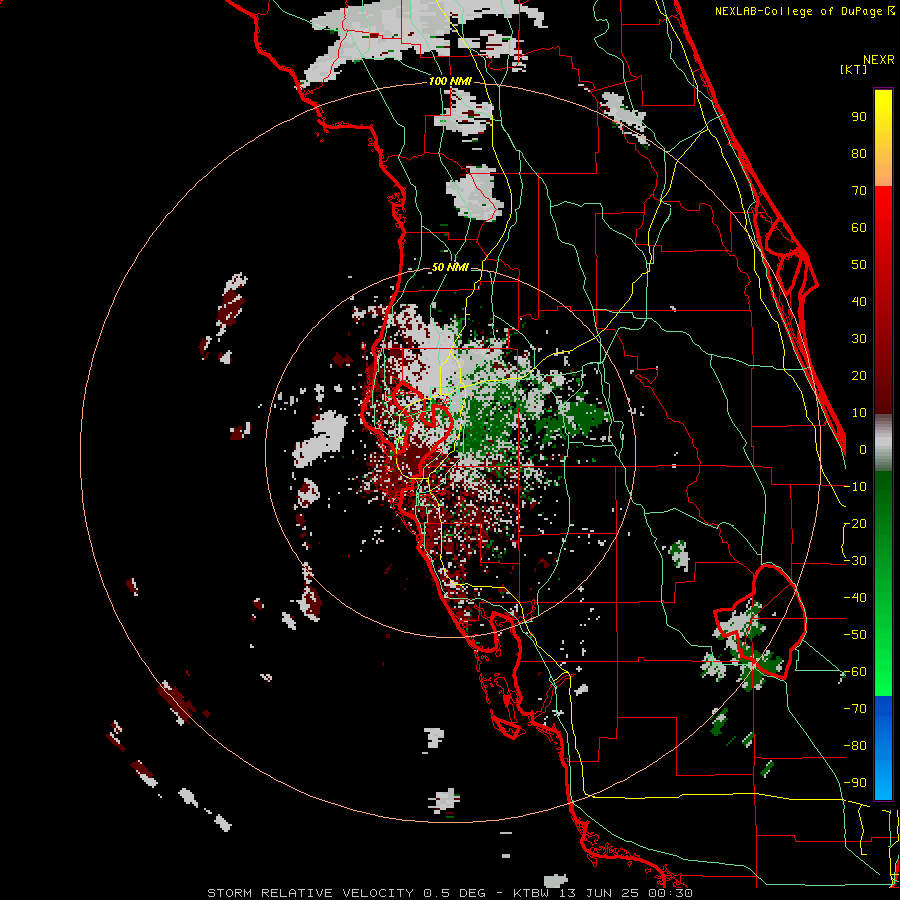900x900 pixels.
Task: Select the positive "20" color scale value
Action: pyautogui.click(x=859, y=376)
